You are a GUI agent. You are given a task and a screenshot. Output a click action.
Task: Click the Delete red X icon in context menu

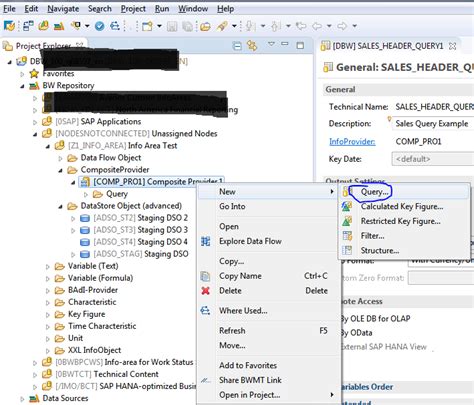[206, 291]
